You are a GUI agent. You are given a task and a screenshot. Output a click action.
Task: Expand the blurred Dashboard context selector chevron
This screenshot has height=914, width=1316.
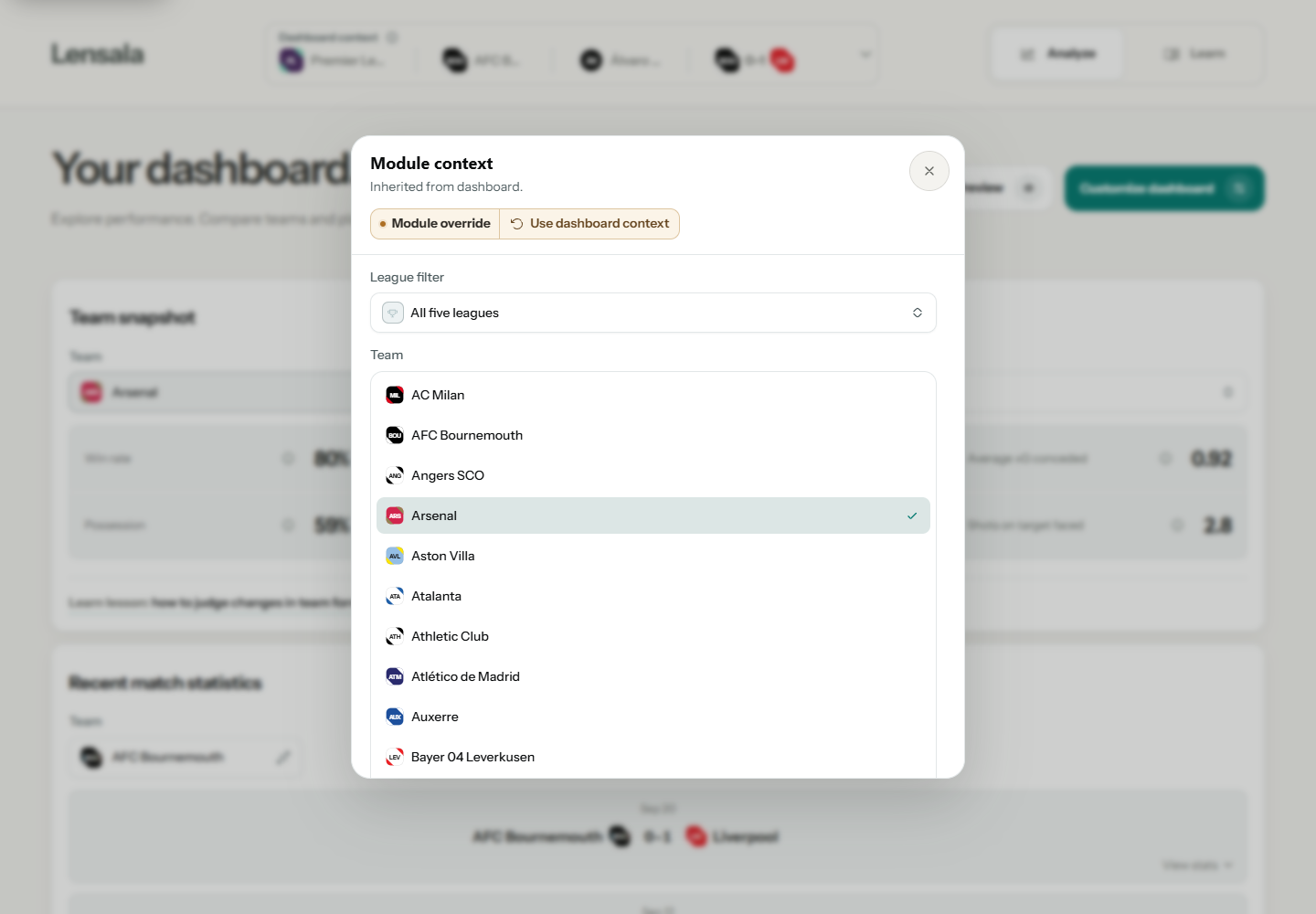pos(865,55)
